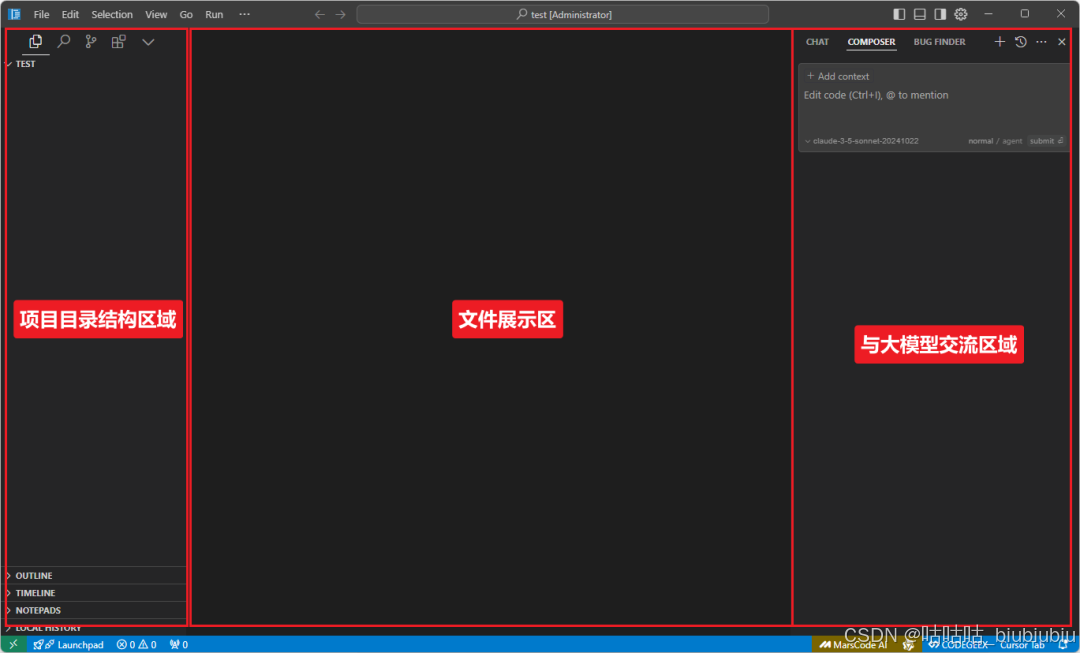Expand the NOTEPADS section

96,610
